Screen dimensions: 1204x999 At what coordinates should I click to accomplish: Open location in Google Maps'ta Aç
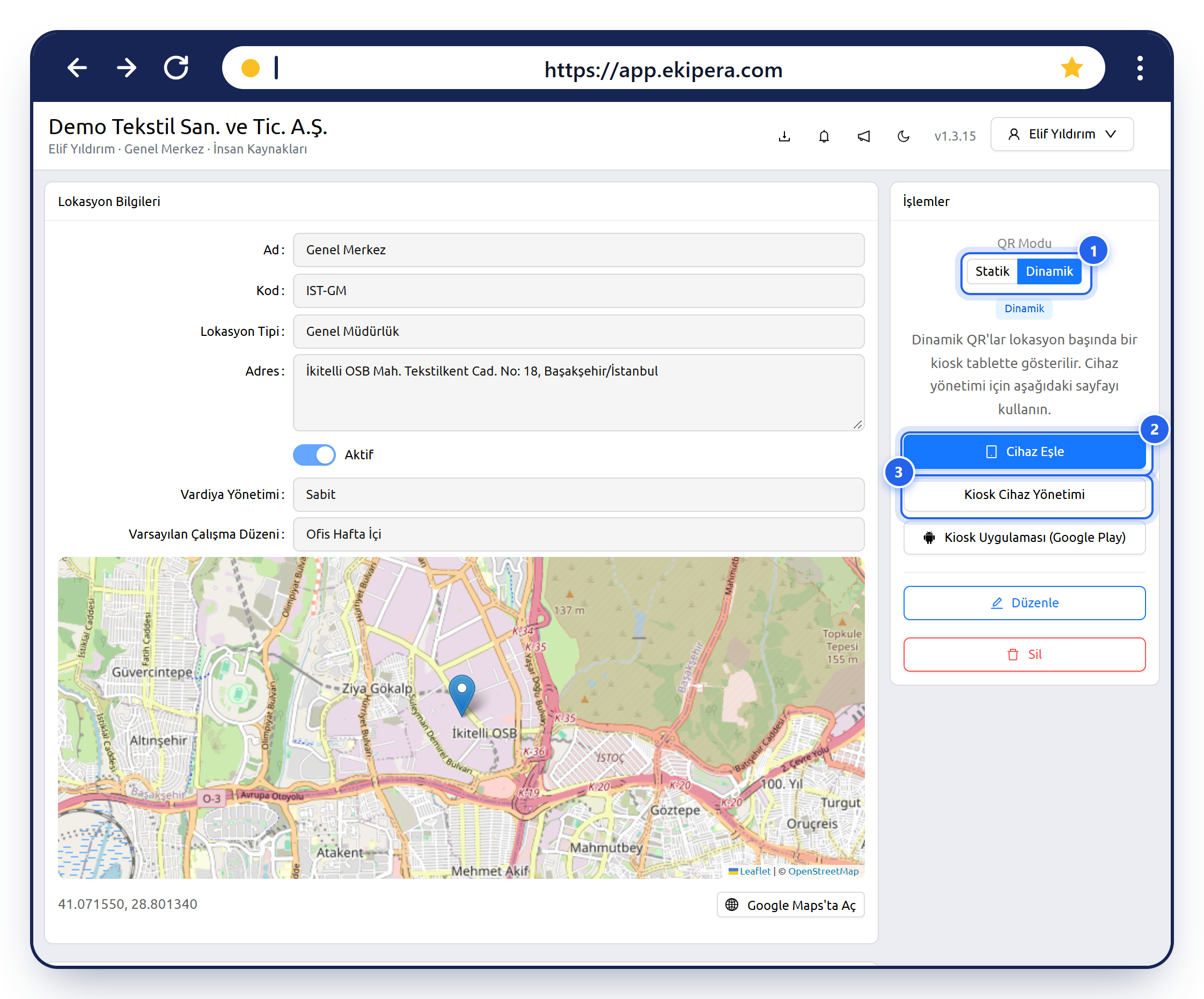791,905
